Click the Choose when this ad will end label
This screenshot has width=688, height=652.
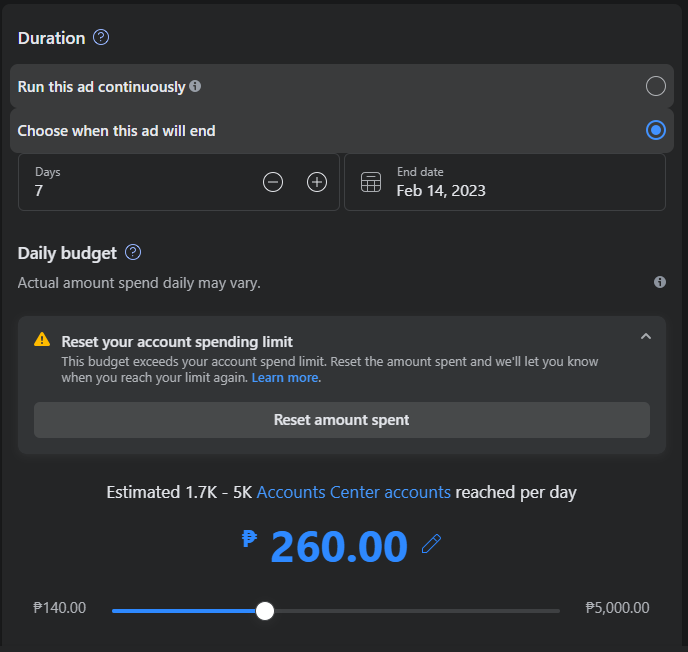click(117, 131)
